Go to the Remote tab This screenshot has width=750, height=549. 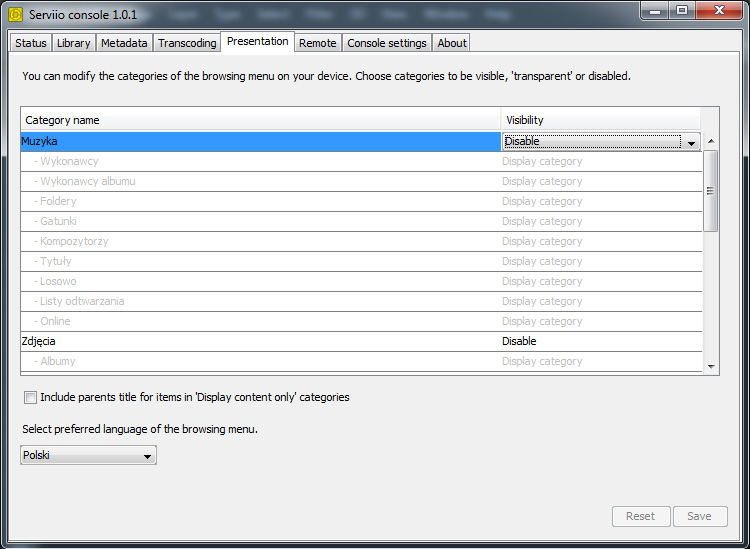click(318, 43)
